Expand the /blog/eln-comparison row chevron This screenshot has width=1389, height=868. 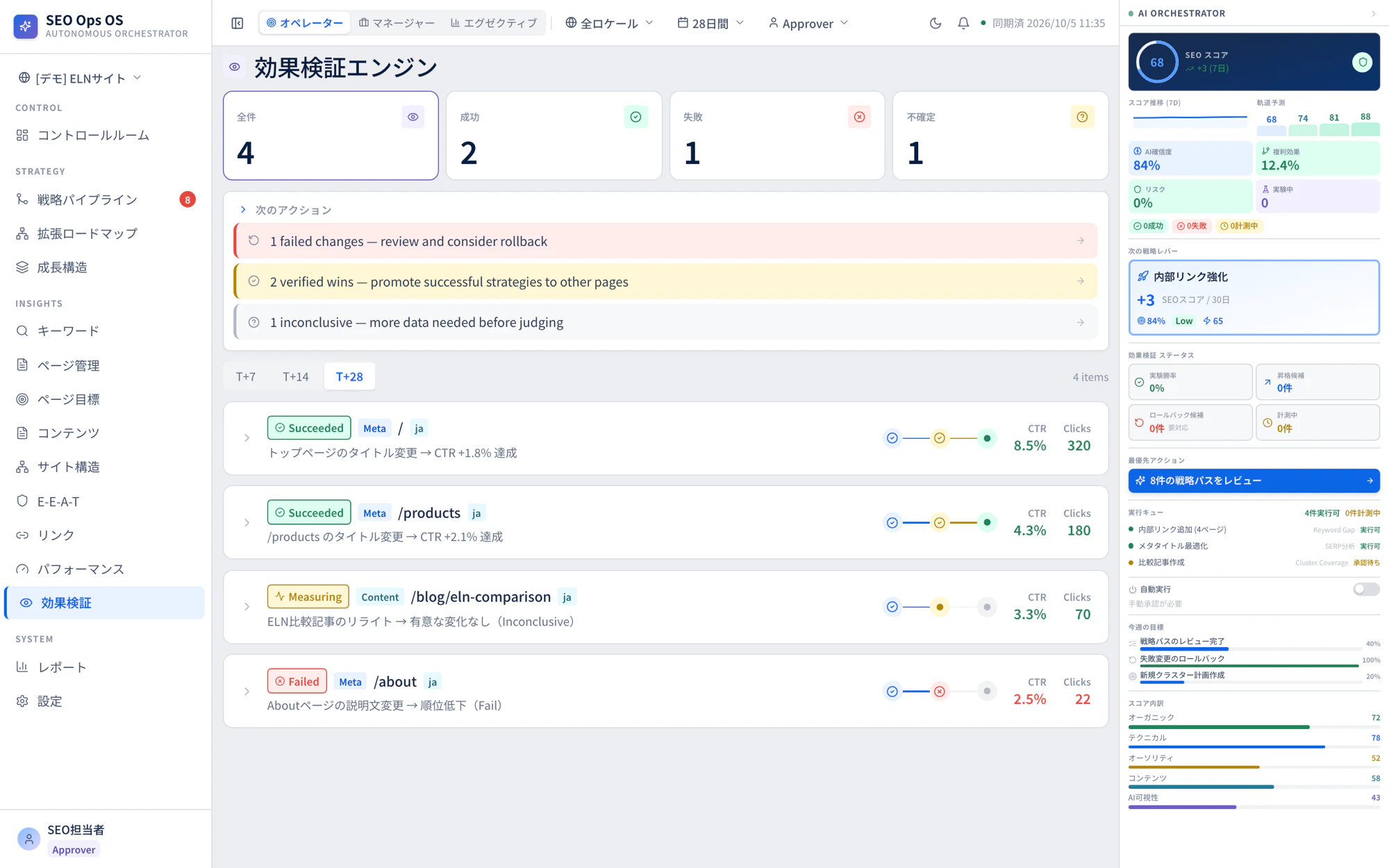pos(247,607)
